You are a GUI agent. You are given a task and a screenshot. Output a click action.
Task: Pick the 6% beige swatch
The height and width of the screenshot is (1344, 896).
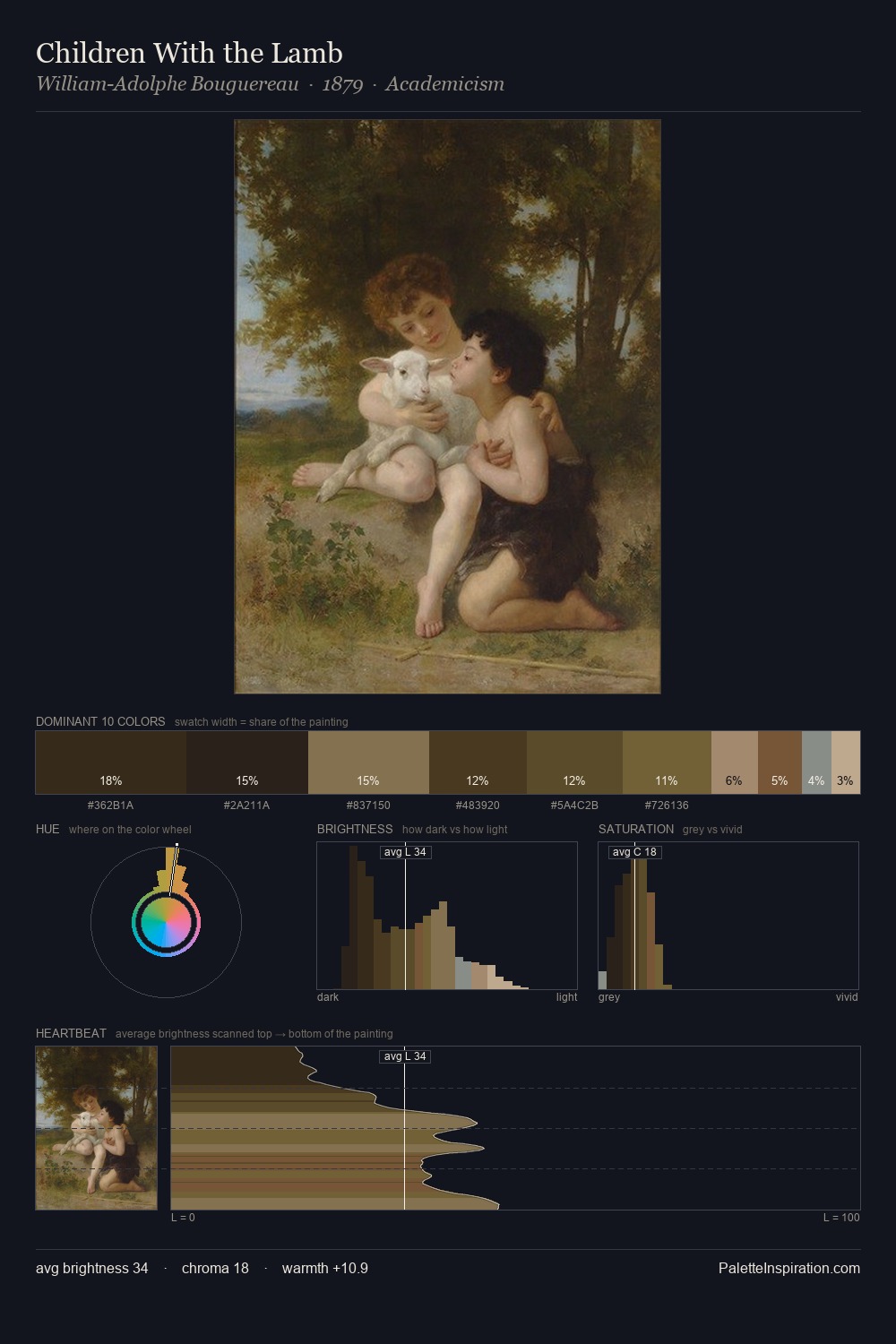point(735,762)
